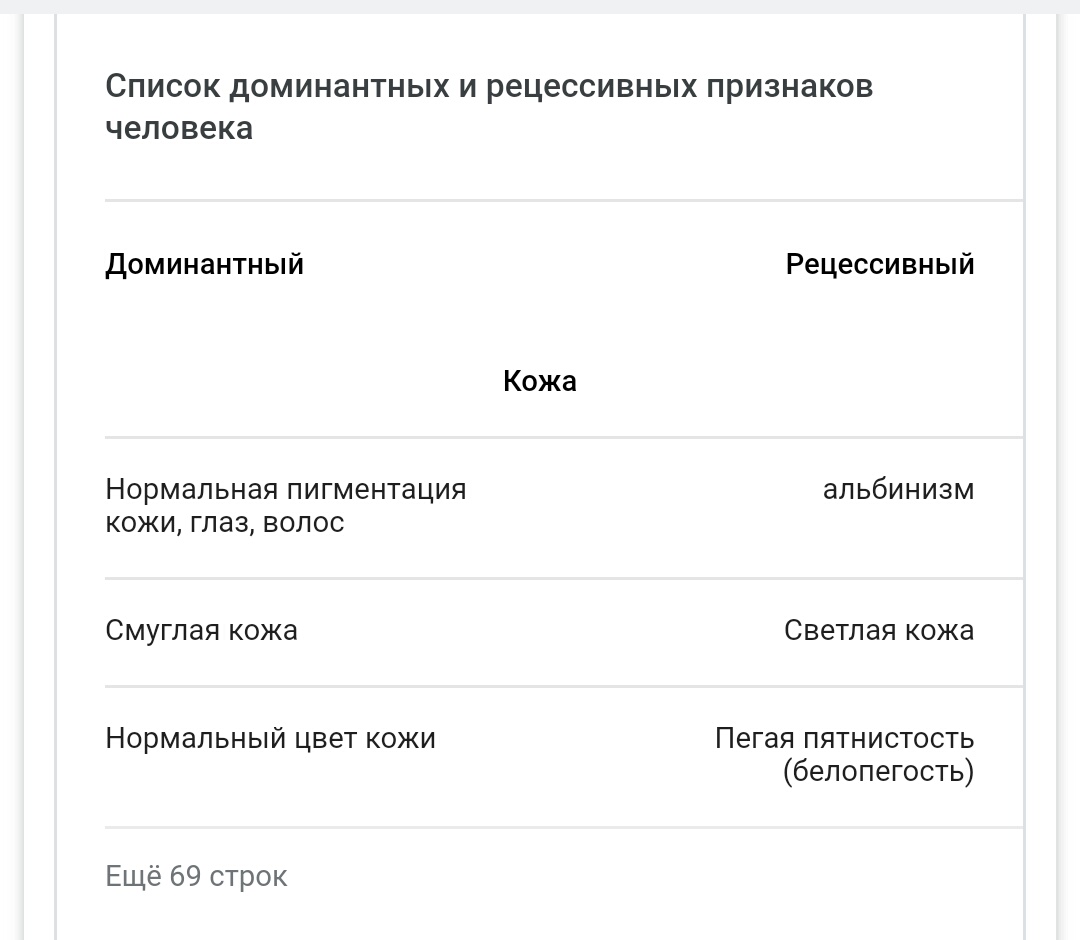Click the word "человека" in the title

[x=179, y=128]
